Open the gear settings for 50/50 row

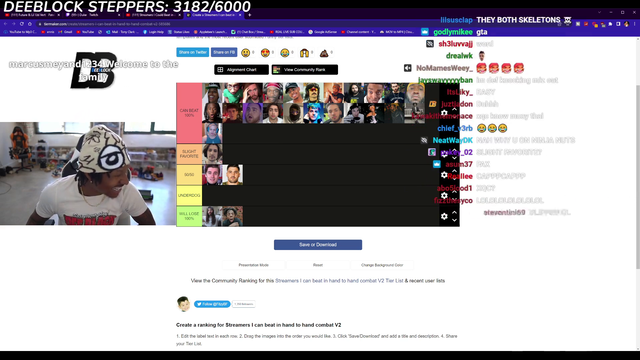coord(444,175)
